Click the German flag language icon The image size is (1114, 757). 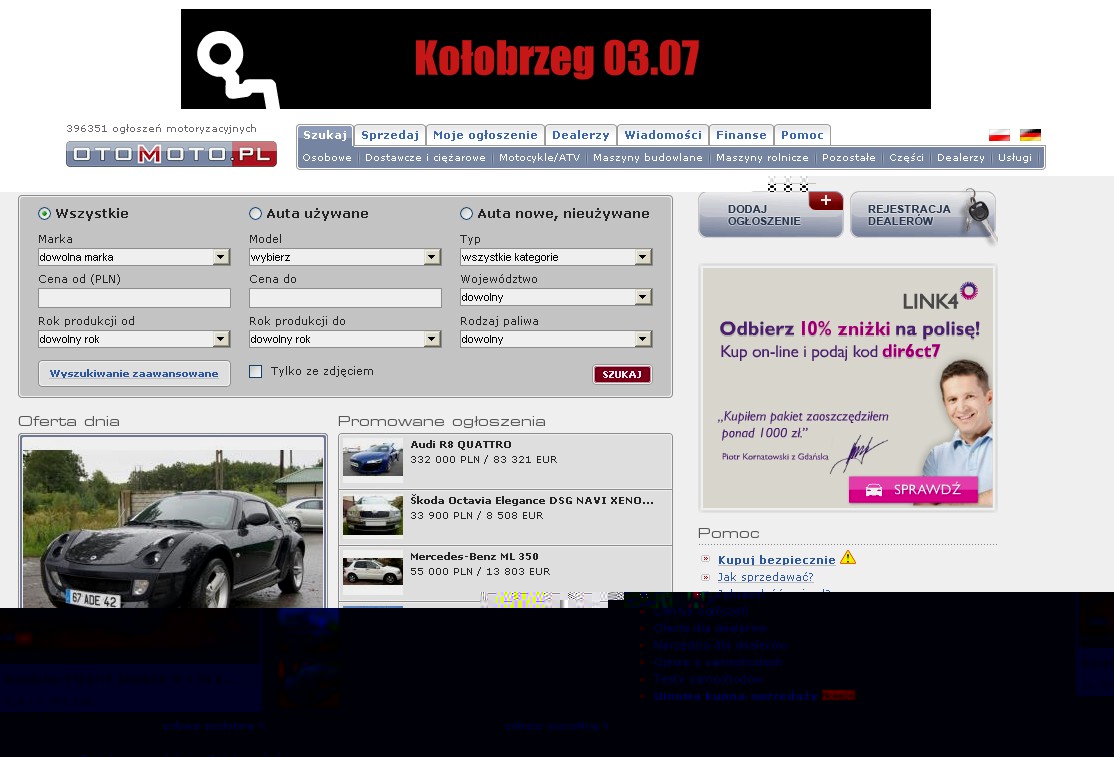point(1030,135)
